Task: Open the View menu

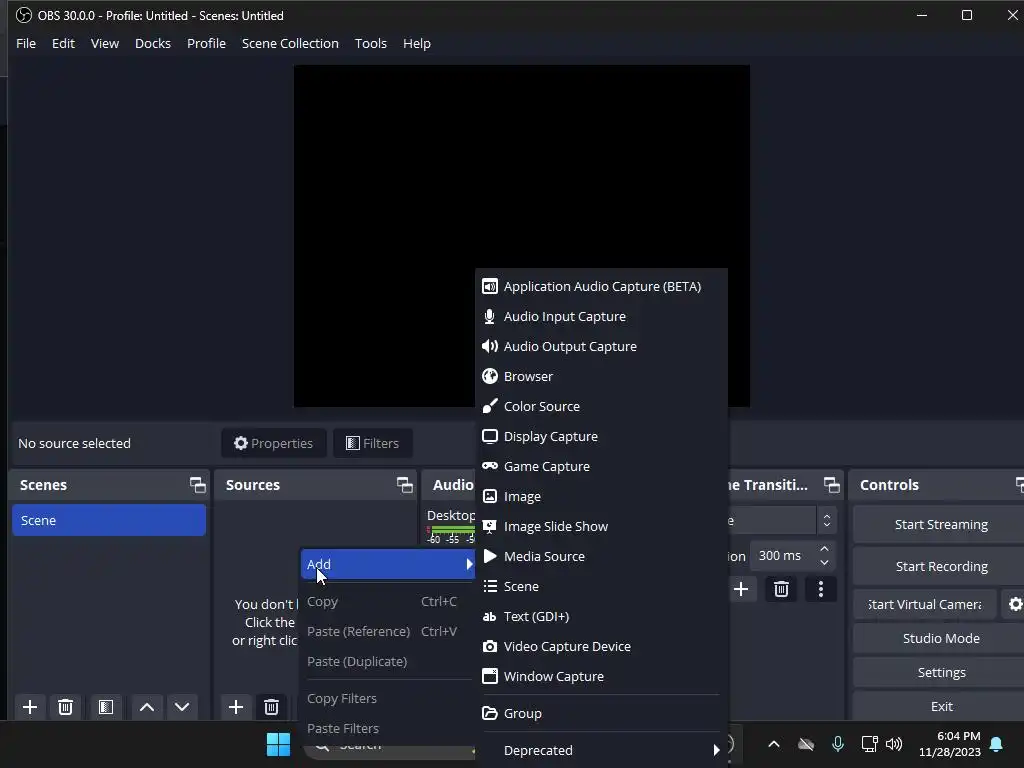Action: pos(104,44)
